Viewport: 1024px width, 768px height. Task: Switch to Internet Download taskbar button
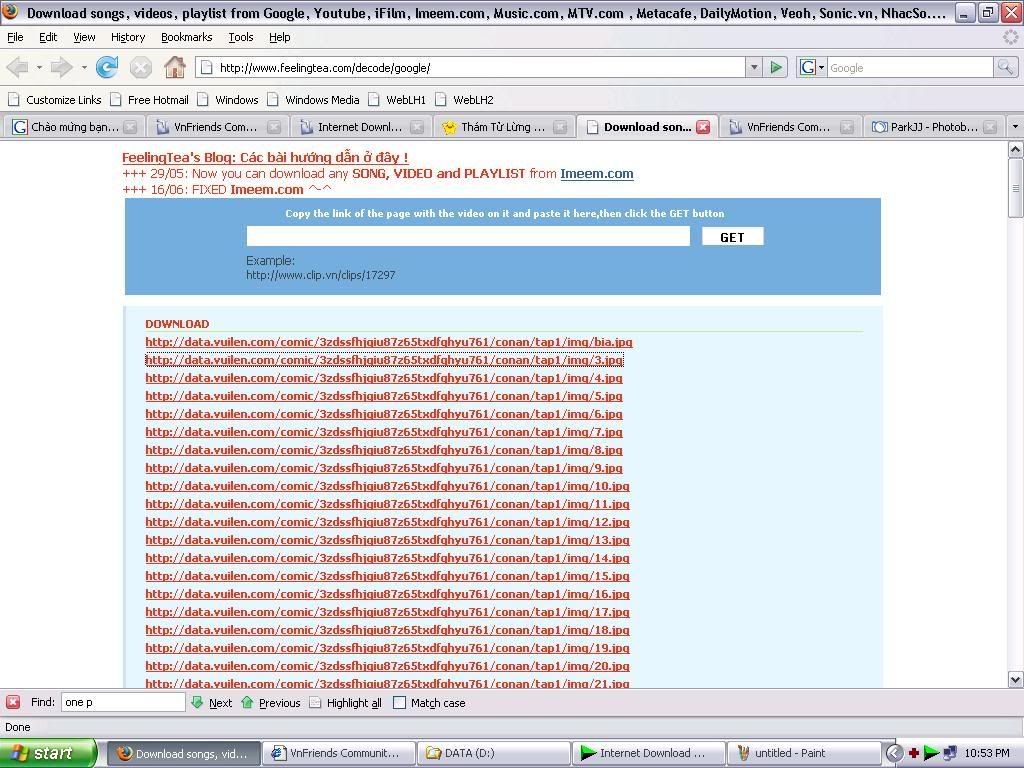[648, 753]
